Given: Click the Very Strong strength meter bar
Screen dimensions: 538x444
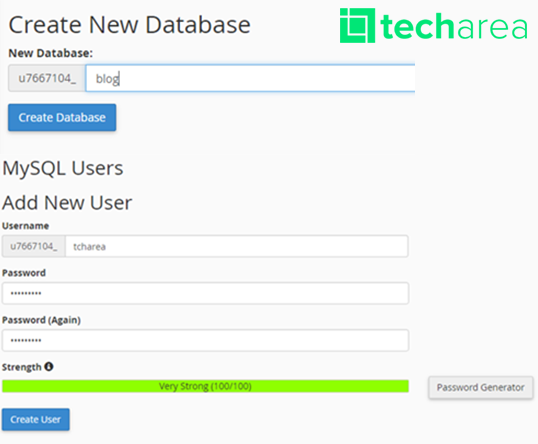Looking at the screenshot, I should pyautogui.click(x=205, y=386).
